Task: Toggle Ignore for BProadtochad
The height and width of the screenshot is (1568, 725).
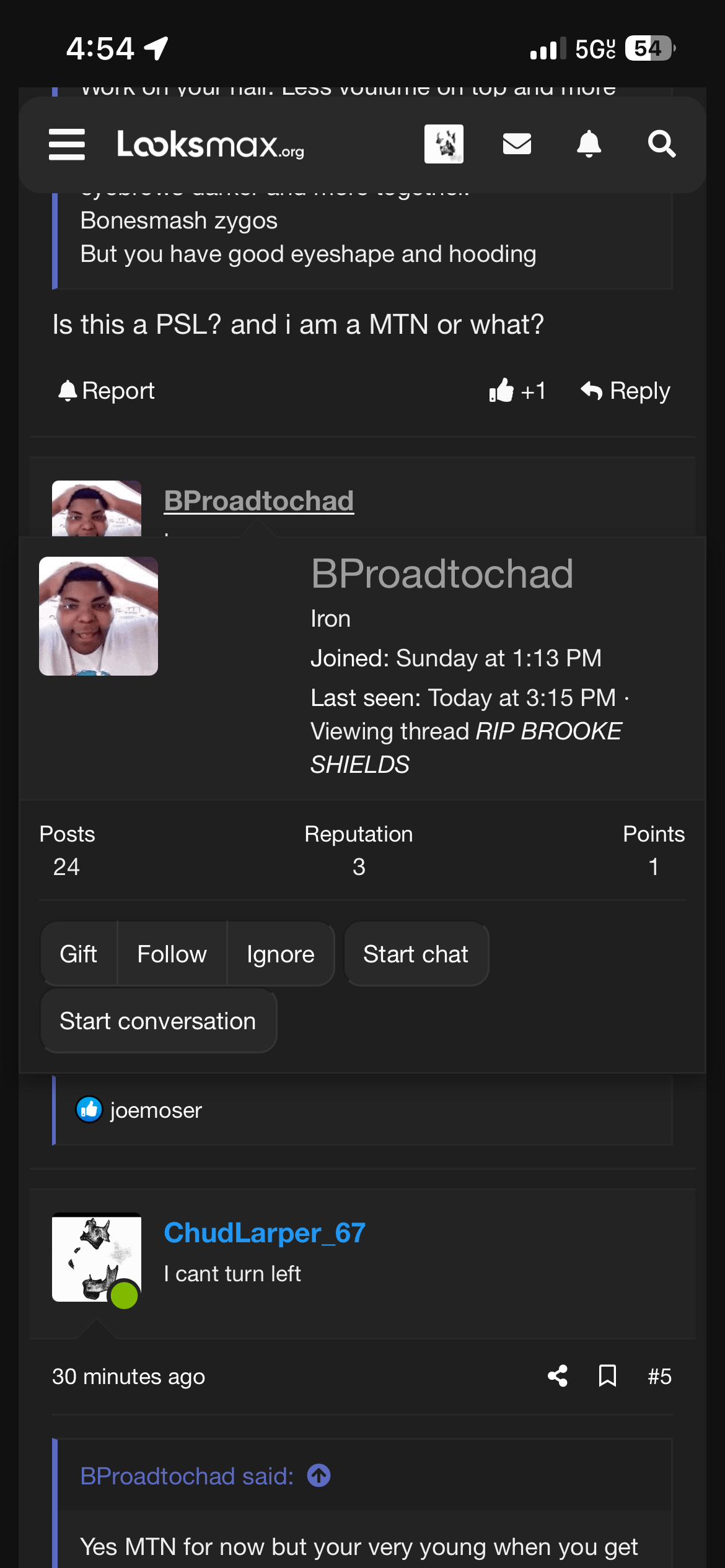Action: tap(280, 954)
